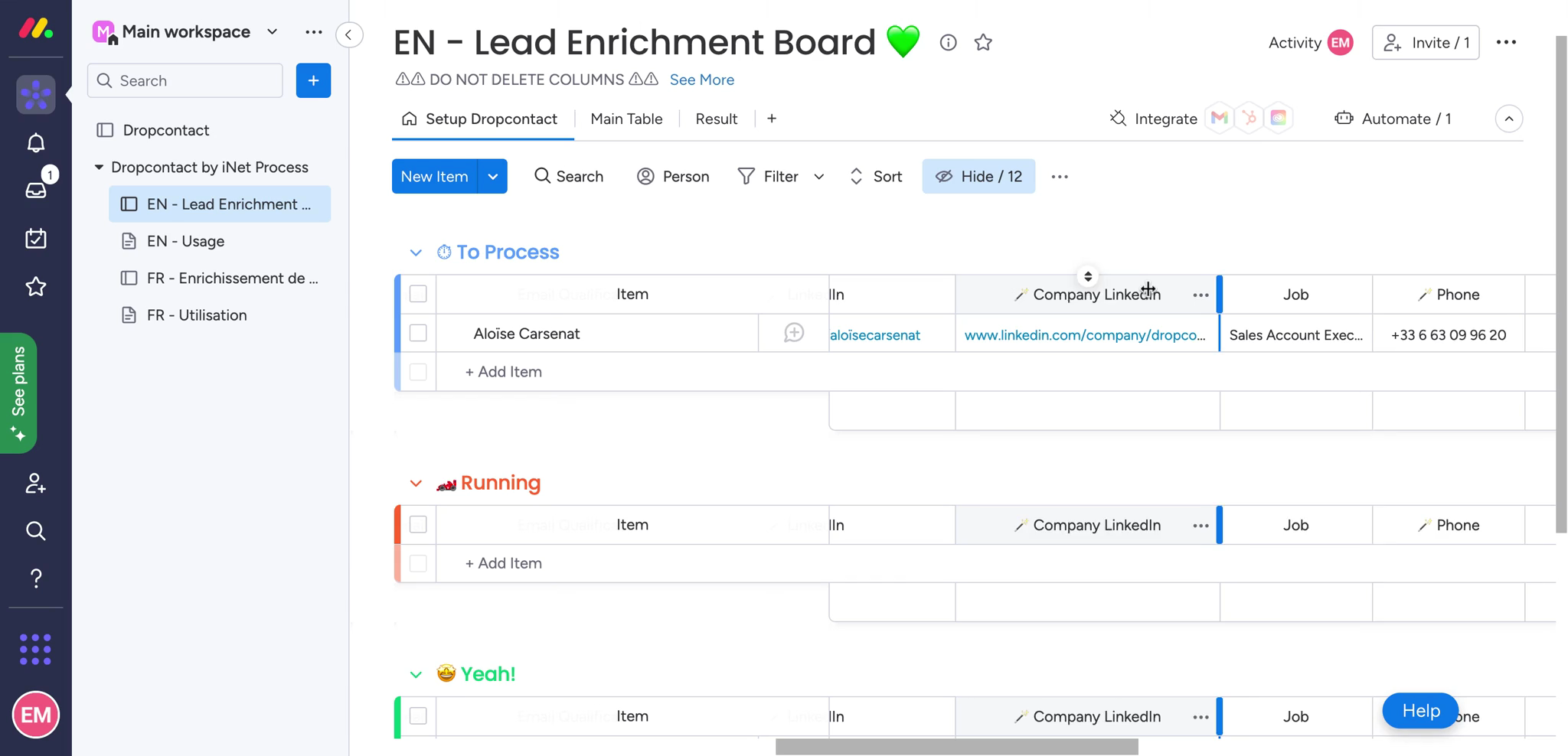This screenshot has width=1568, height=756.
Task: Open Company LinkedIn column menu in Running
Action: 1200,525
